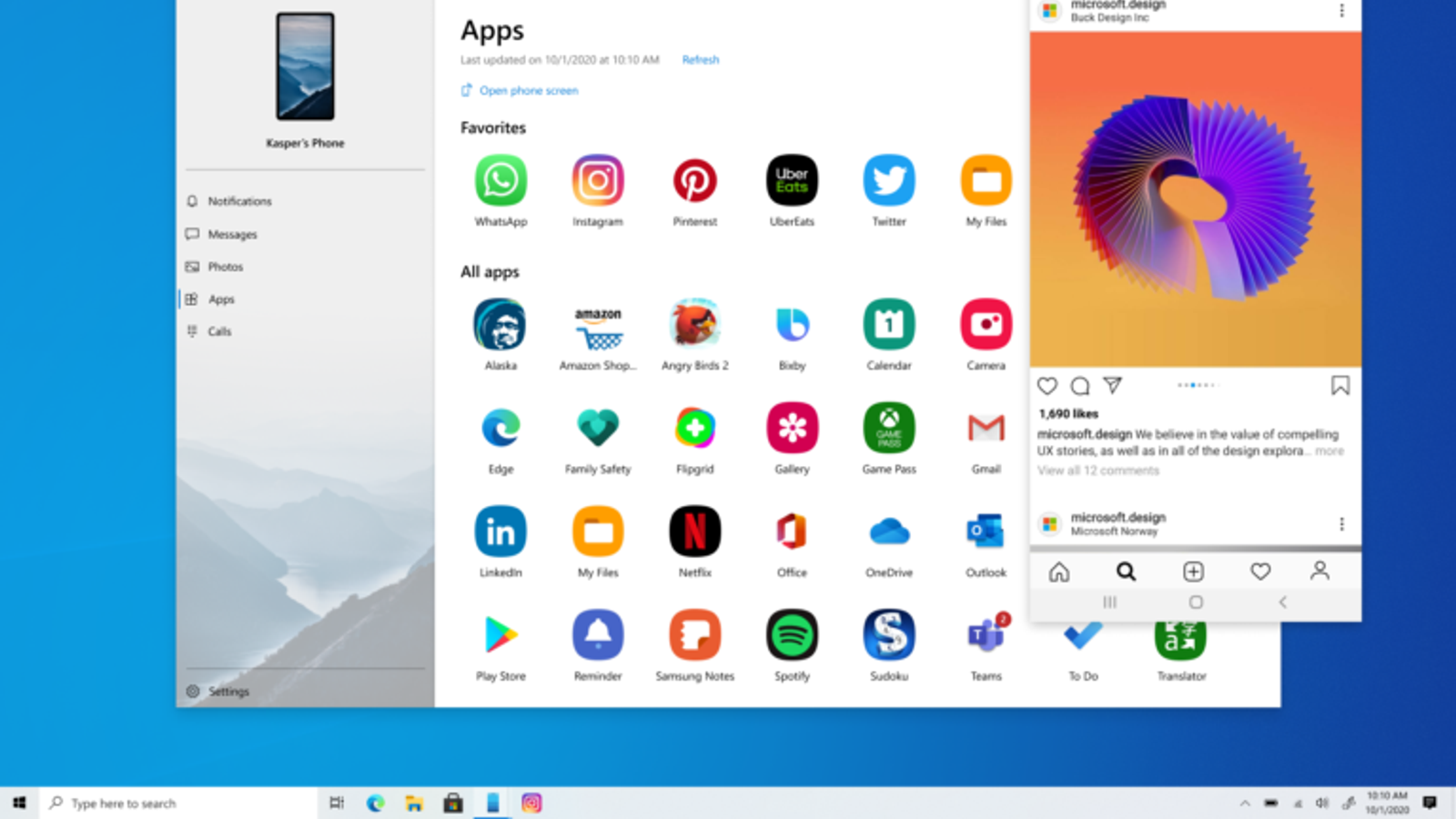Launch Samsung Notes
The image size is (1456, 819).
694,635
